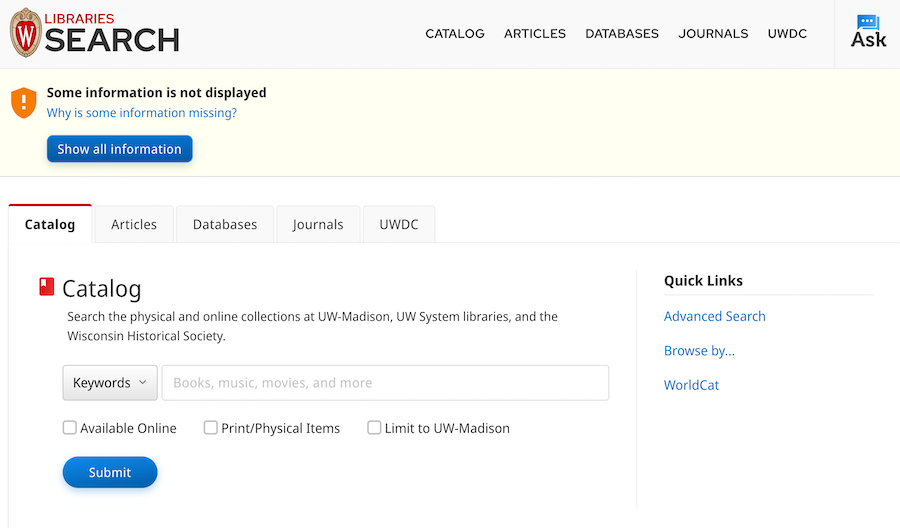Screen dimensions: 900x528
Task: Expand the Keywords search type dropdown
Action: tap(110, 383)
